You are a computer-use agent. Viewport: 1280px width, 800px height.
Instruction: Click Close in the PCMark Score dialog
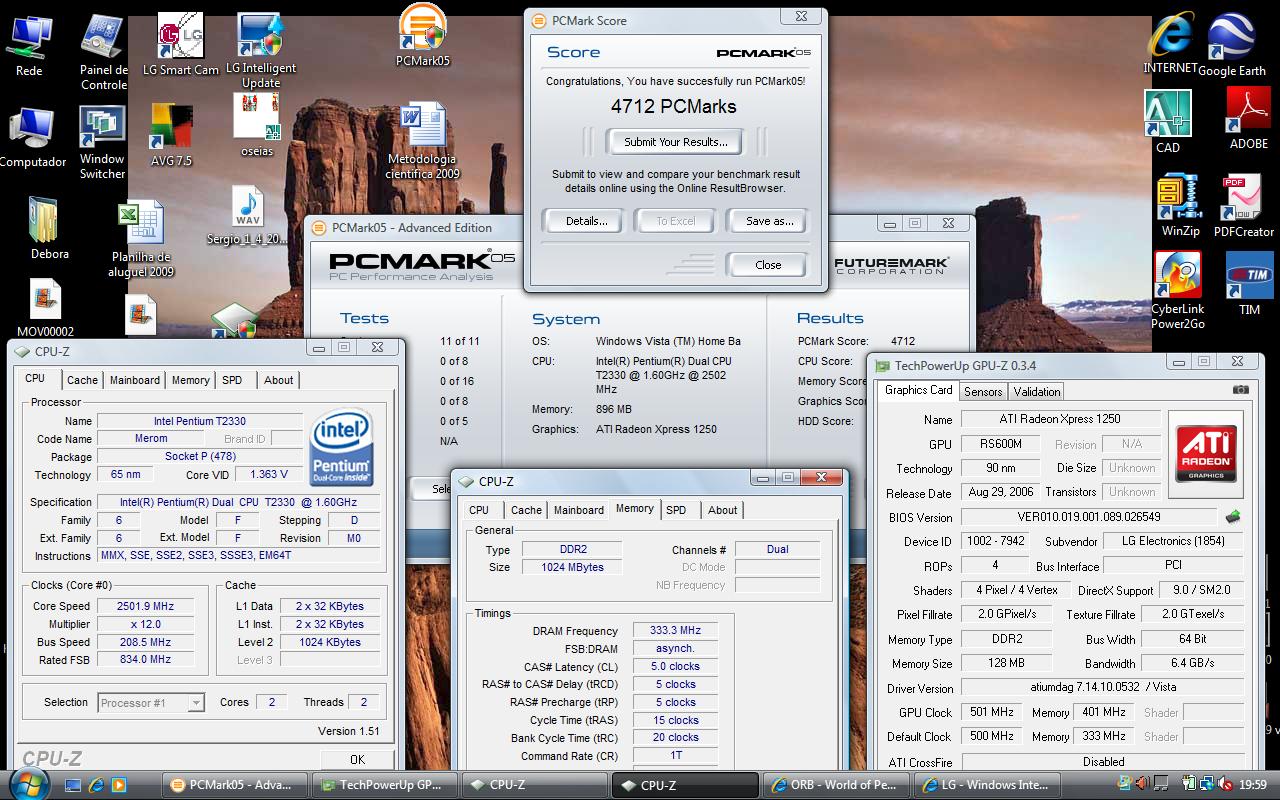768,265
